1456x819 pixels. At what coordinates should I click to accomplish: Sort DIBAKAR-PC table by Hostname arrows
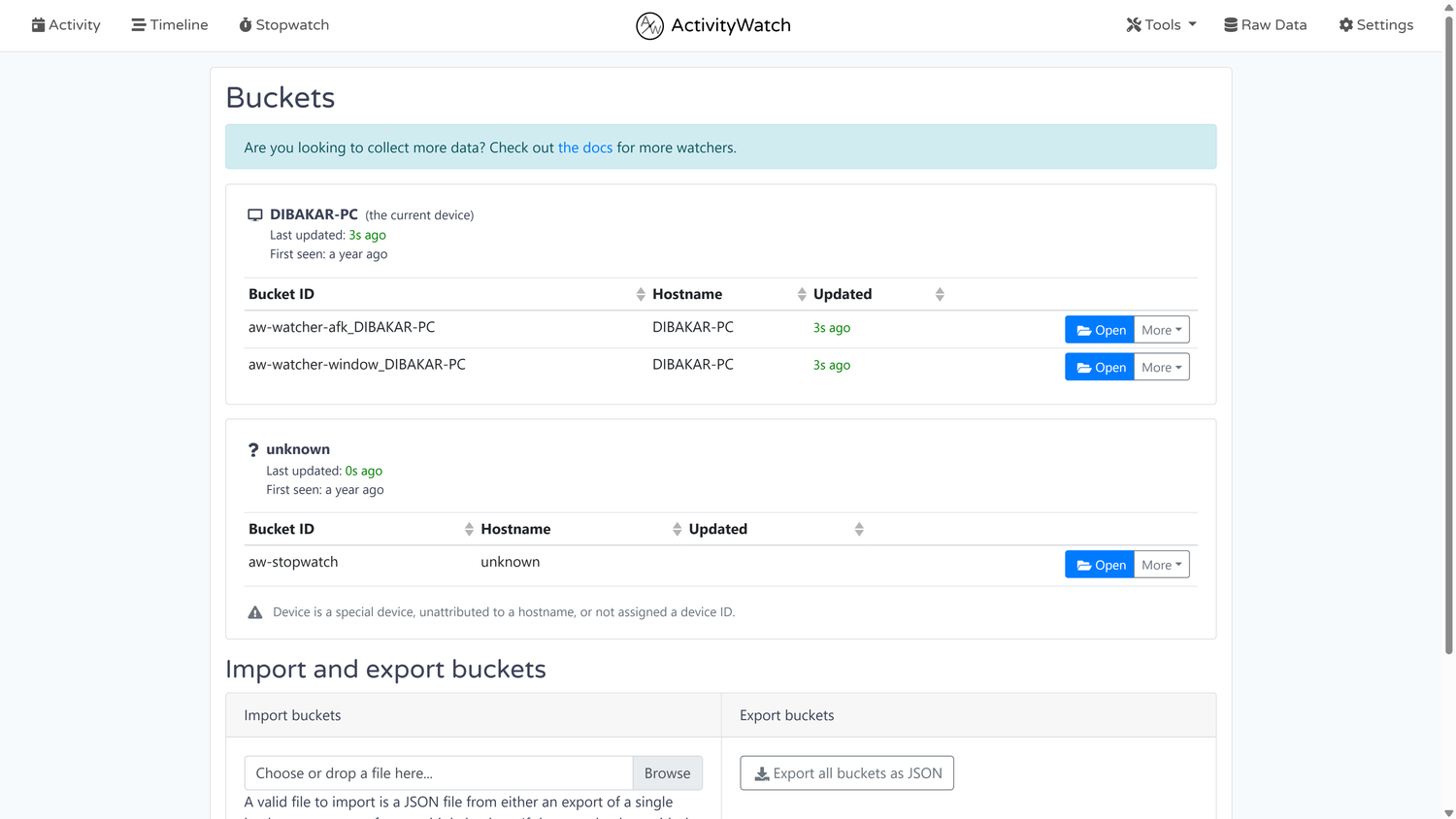802,294
